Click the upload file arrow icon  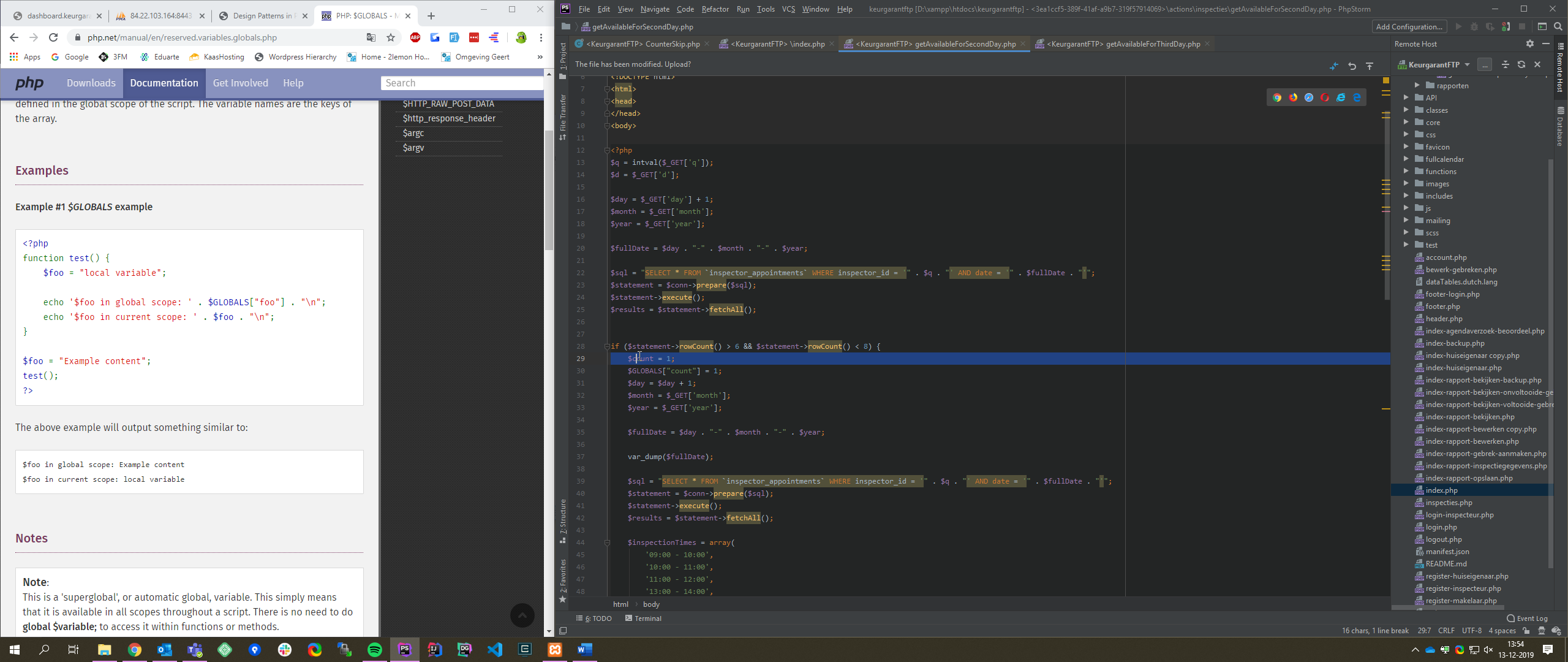click(x=1370, y=66)
